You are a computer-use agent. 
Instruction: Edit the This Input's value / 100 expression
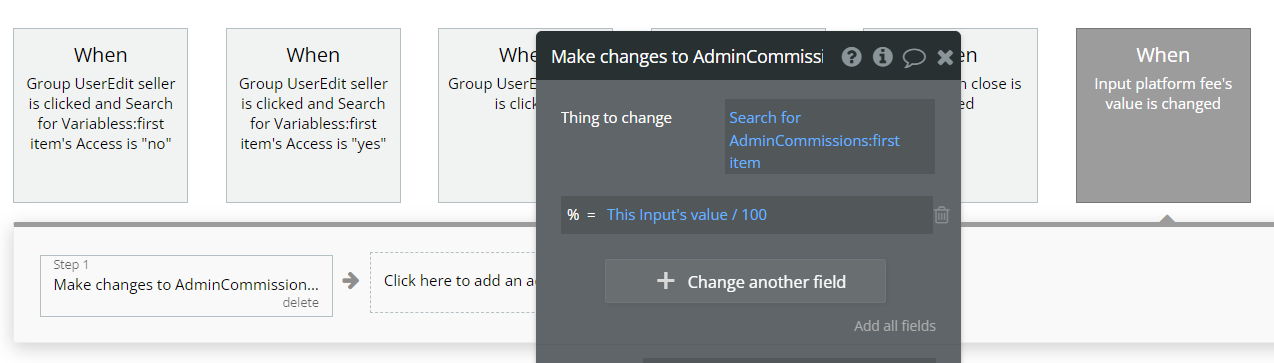point(687,215)
